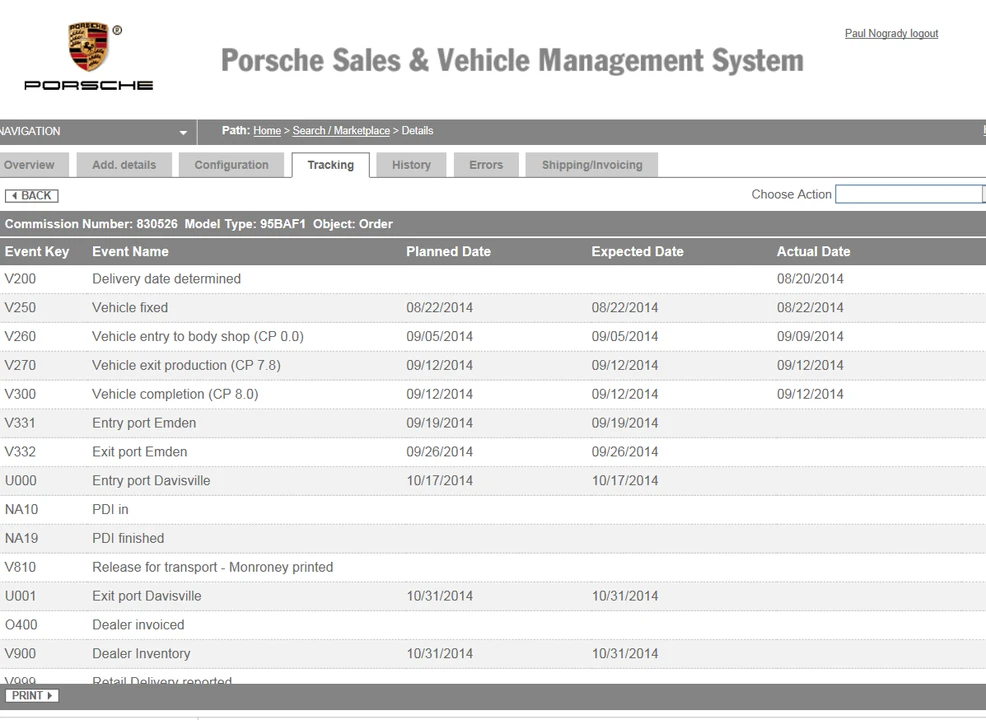This screenshot has height=720, width=986.
Task: Select the V810 event key cell
Action: point(20,567)
